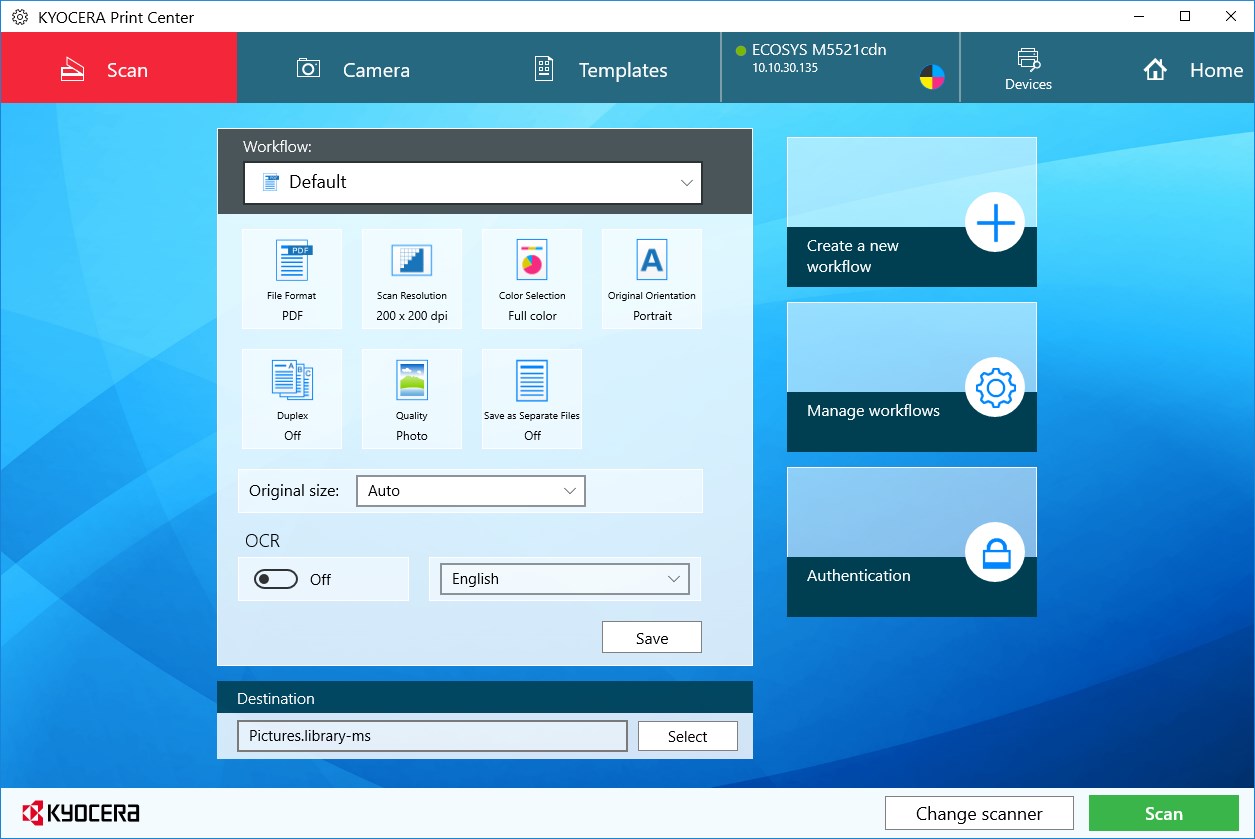Change the Original Orientation setting

pos(652,279)
